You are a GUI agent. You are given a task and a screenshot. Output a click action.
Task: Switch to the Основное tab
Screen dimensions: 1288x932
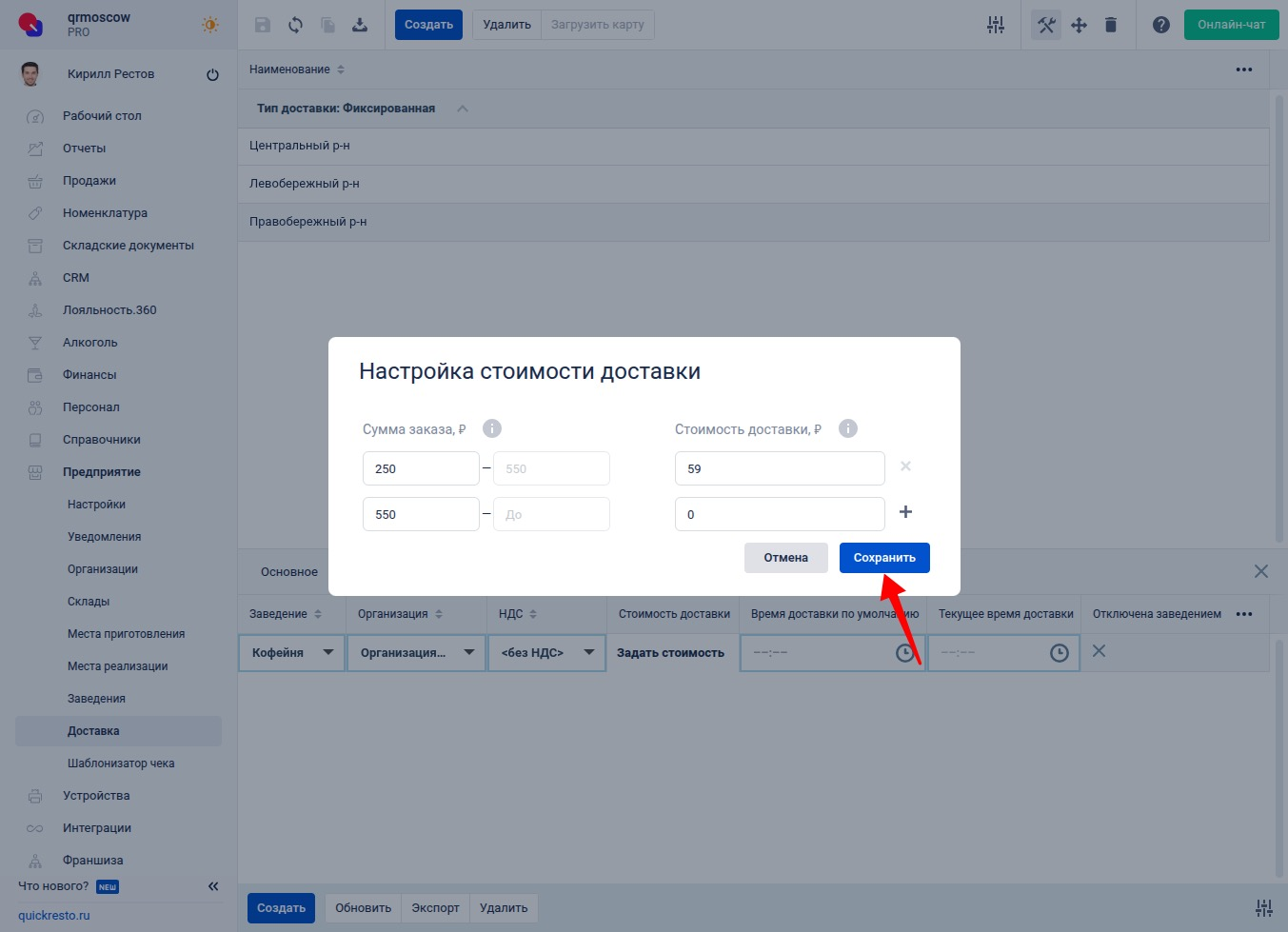[289, 572]
